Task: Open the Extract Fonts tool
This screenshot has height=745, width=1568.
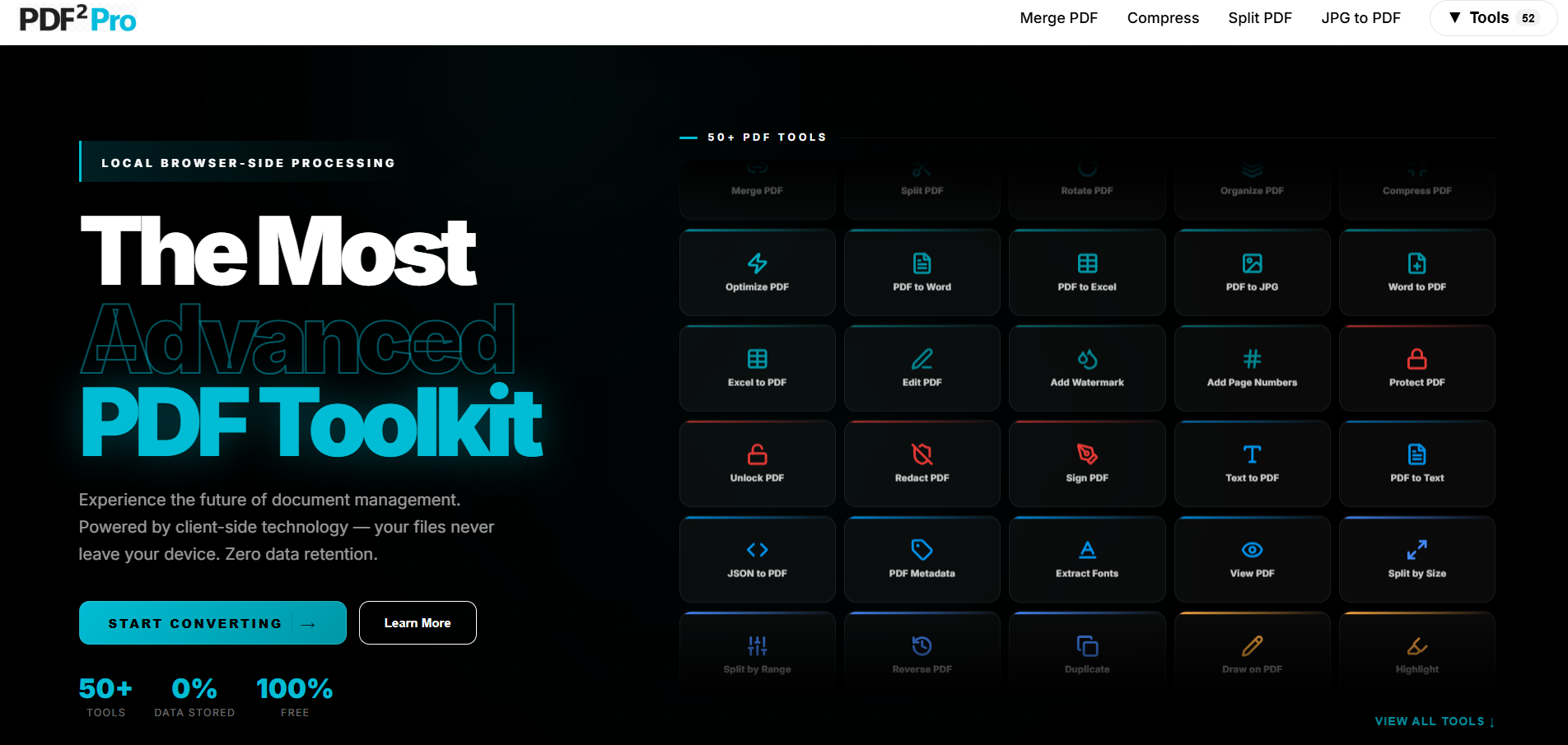Action: tap(1087, 559)
